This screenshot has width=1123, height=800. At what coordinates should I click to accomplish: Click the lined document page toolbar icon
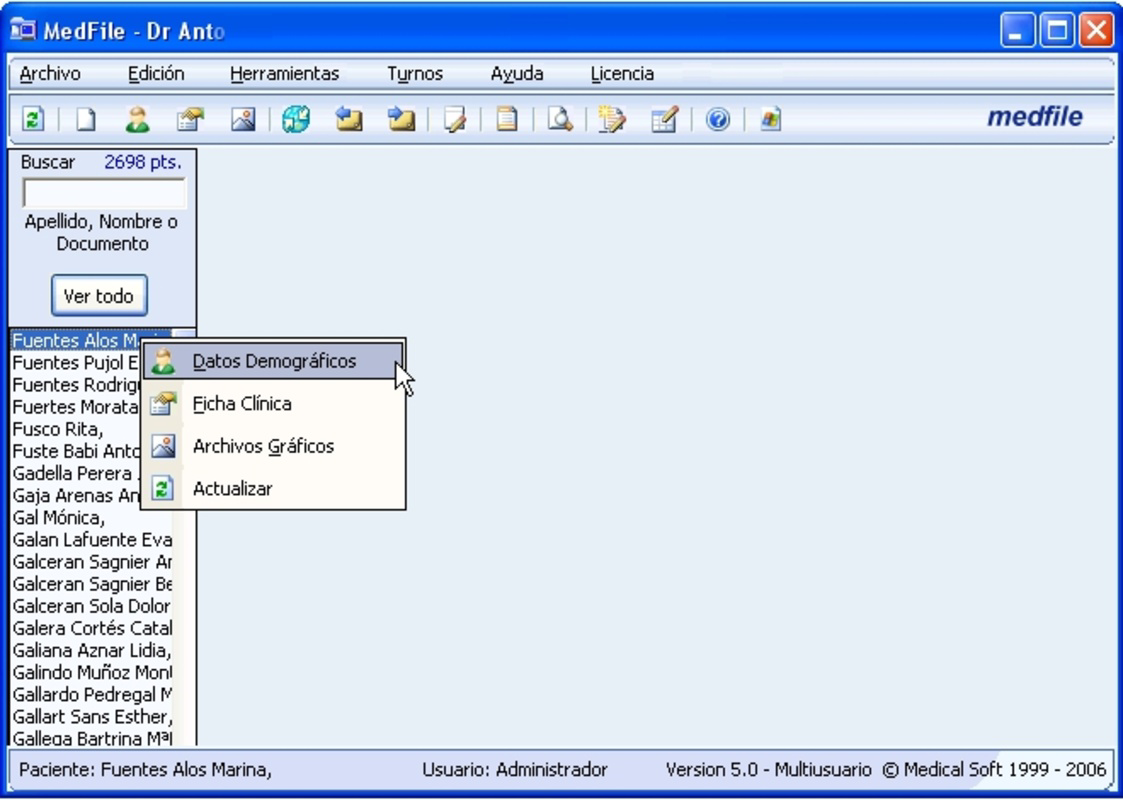[x=507, y=119]
